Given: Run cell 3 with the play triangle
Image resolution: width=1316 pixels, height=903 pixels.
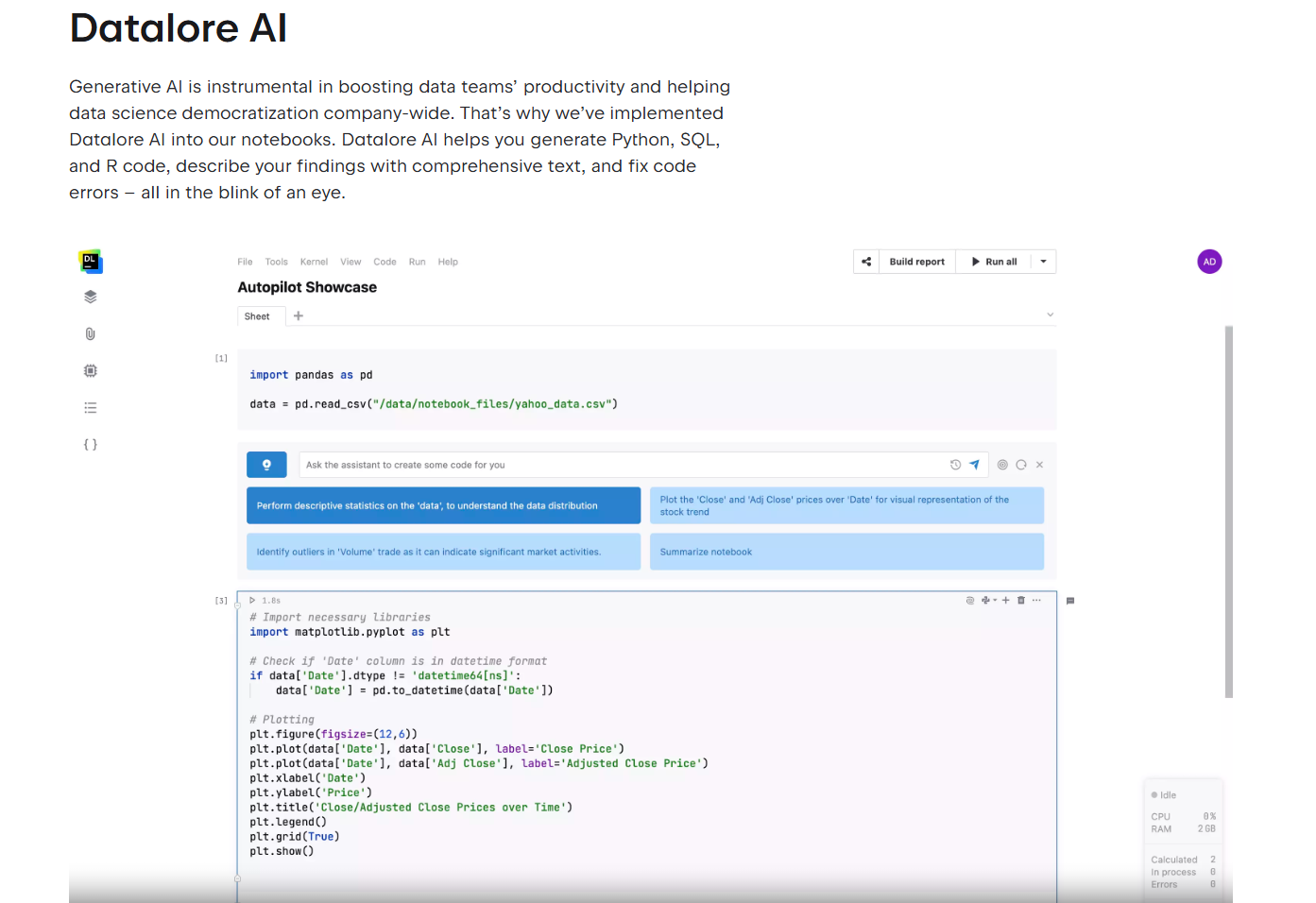Looking at the screenshot, I should 252,600.
